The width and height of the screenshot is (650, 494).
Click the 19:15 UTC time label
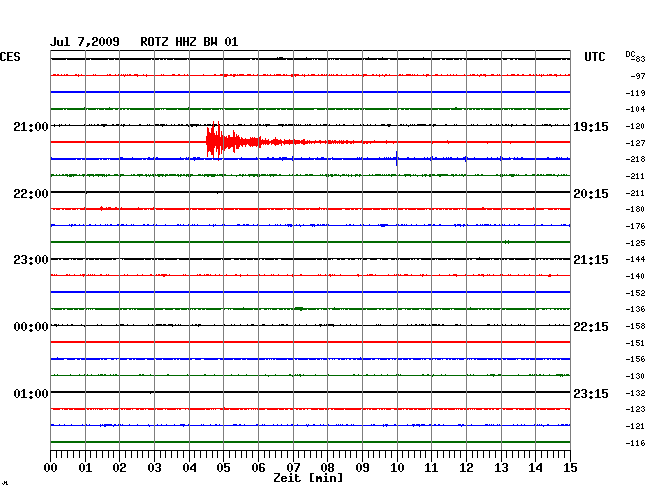(591, 127)
